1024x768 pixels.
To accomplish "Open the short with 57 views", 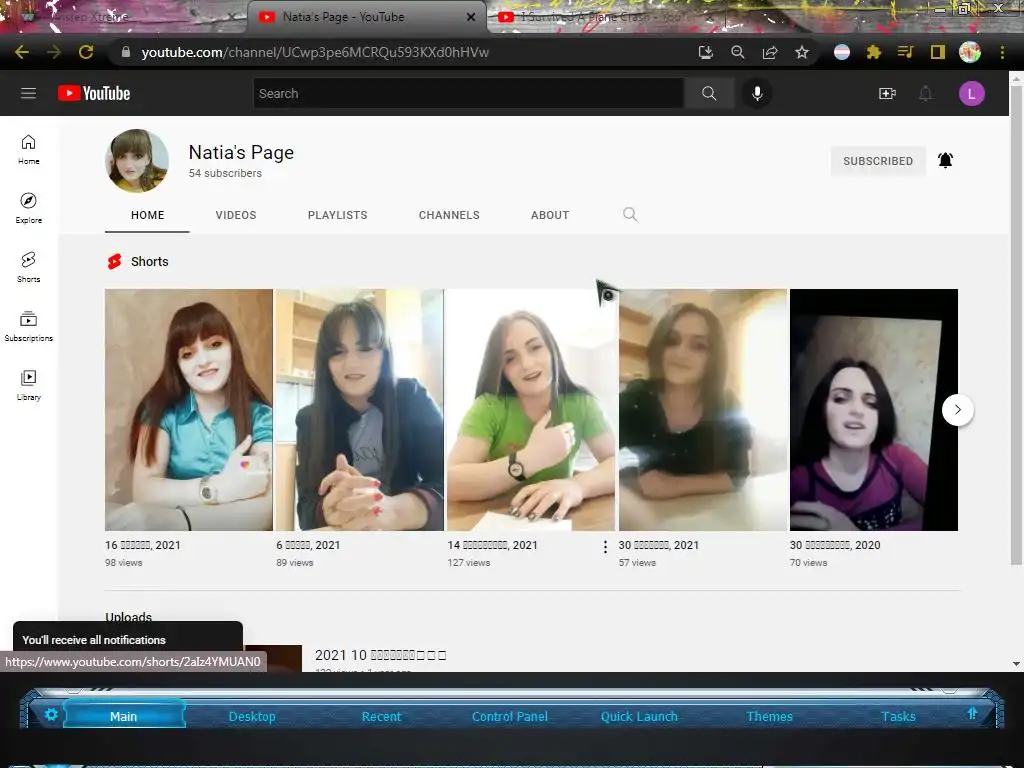I will [703, 409].
